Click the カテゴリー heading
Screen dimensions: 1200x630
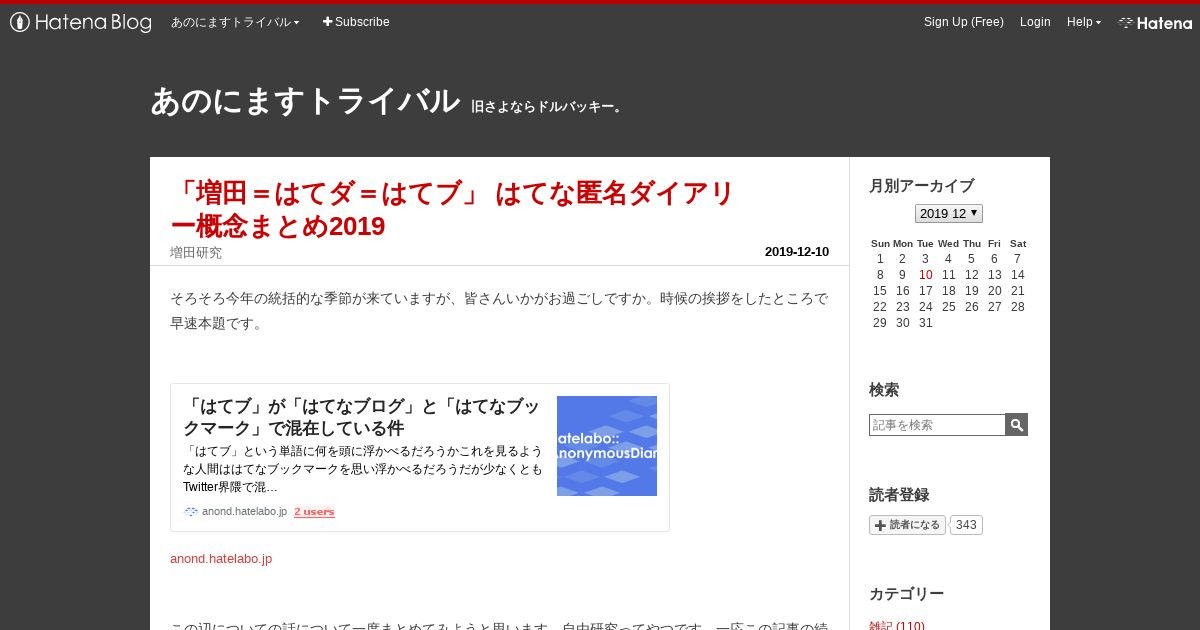pyautogui.click(x=906, y=594)
